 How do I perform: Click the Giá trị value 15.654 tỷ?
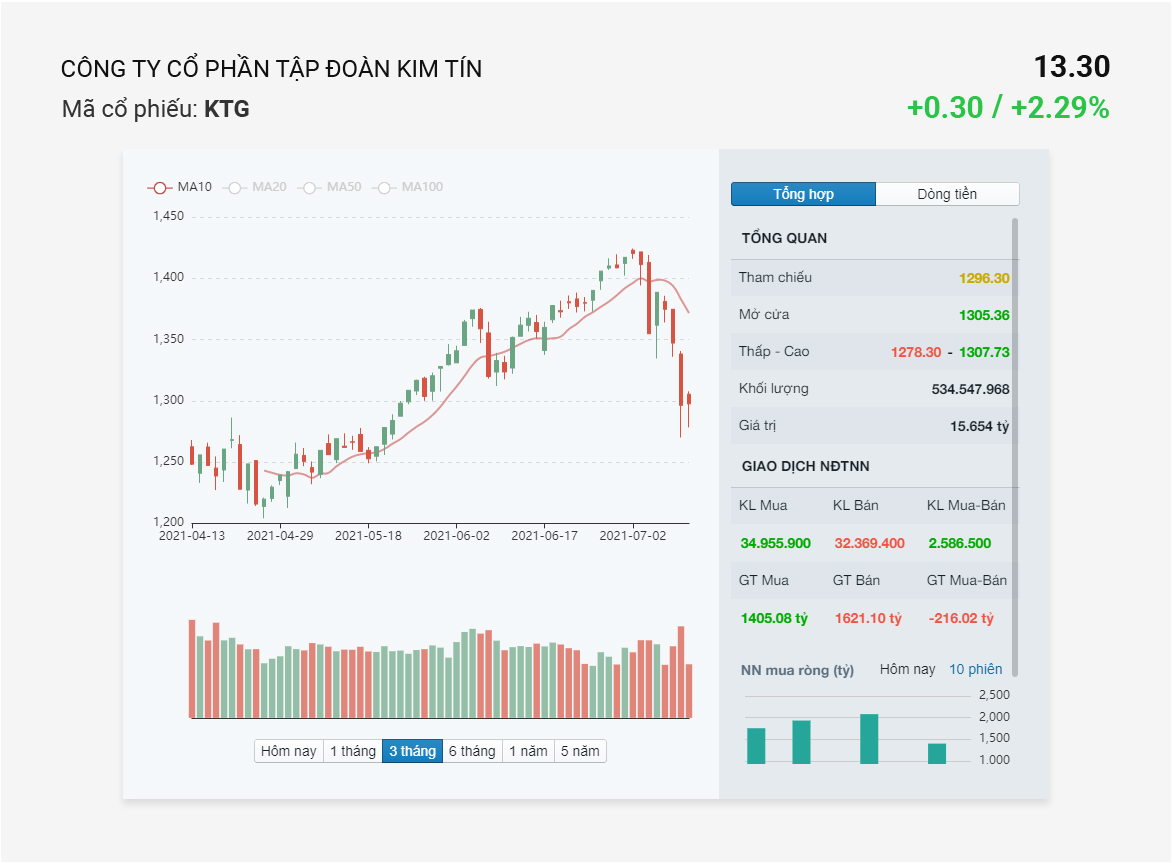(x=979, y=427)
